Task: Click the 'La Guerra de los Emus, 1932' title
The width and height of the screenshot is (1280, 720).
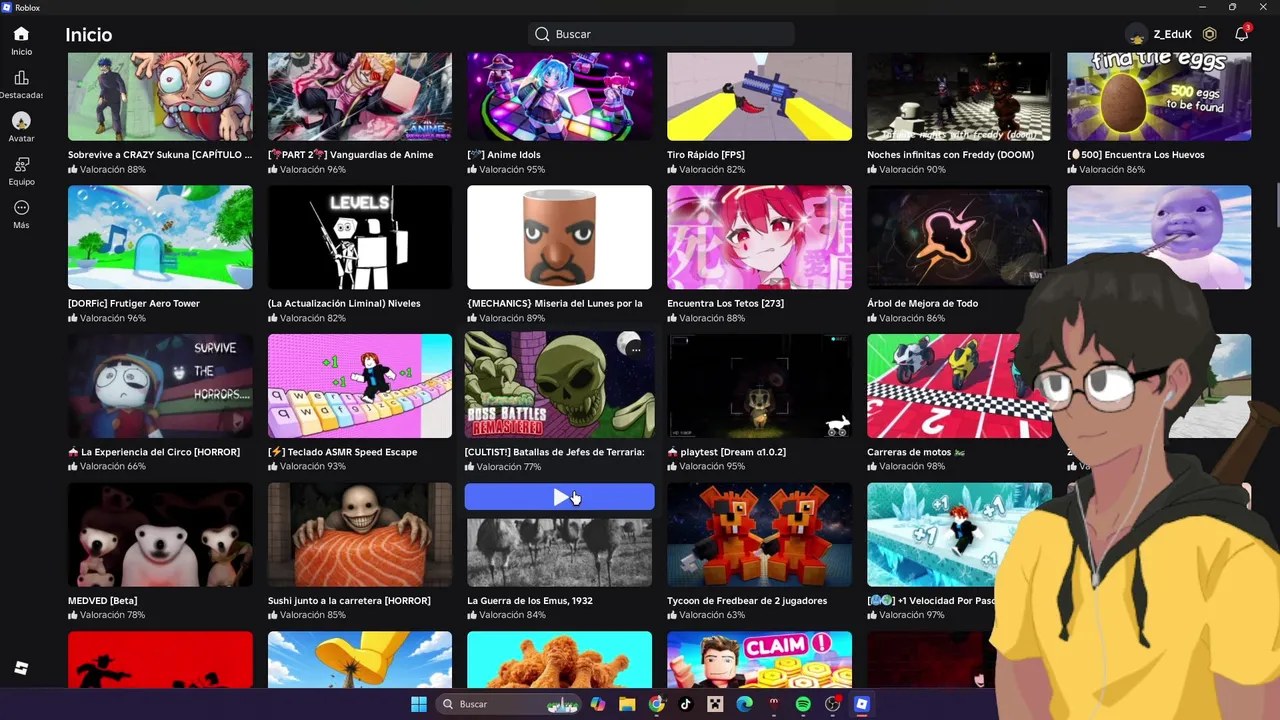Action: 530,601
